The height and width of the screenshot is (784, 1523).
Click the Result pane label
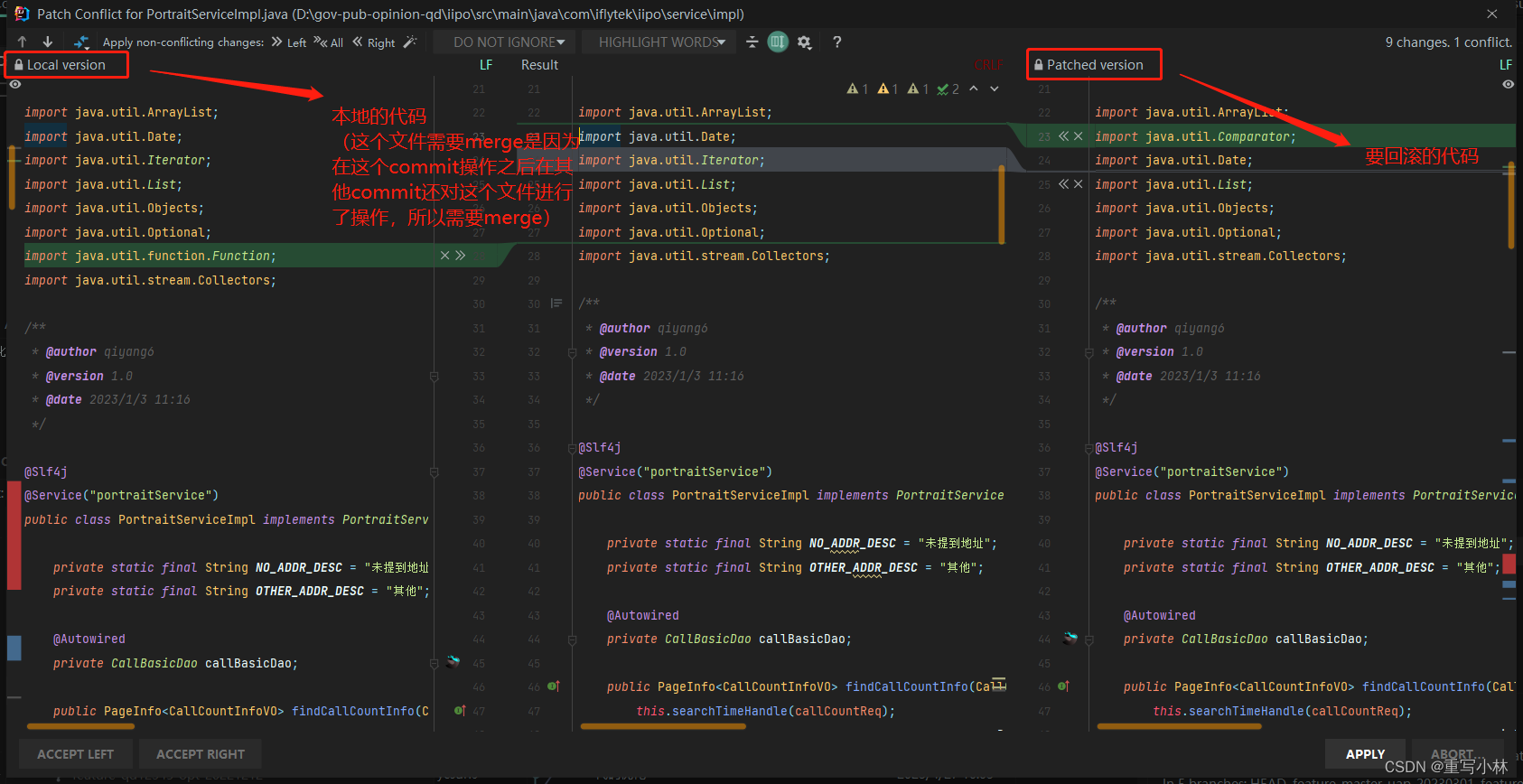click(x=539, y=65)
